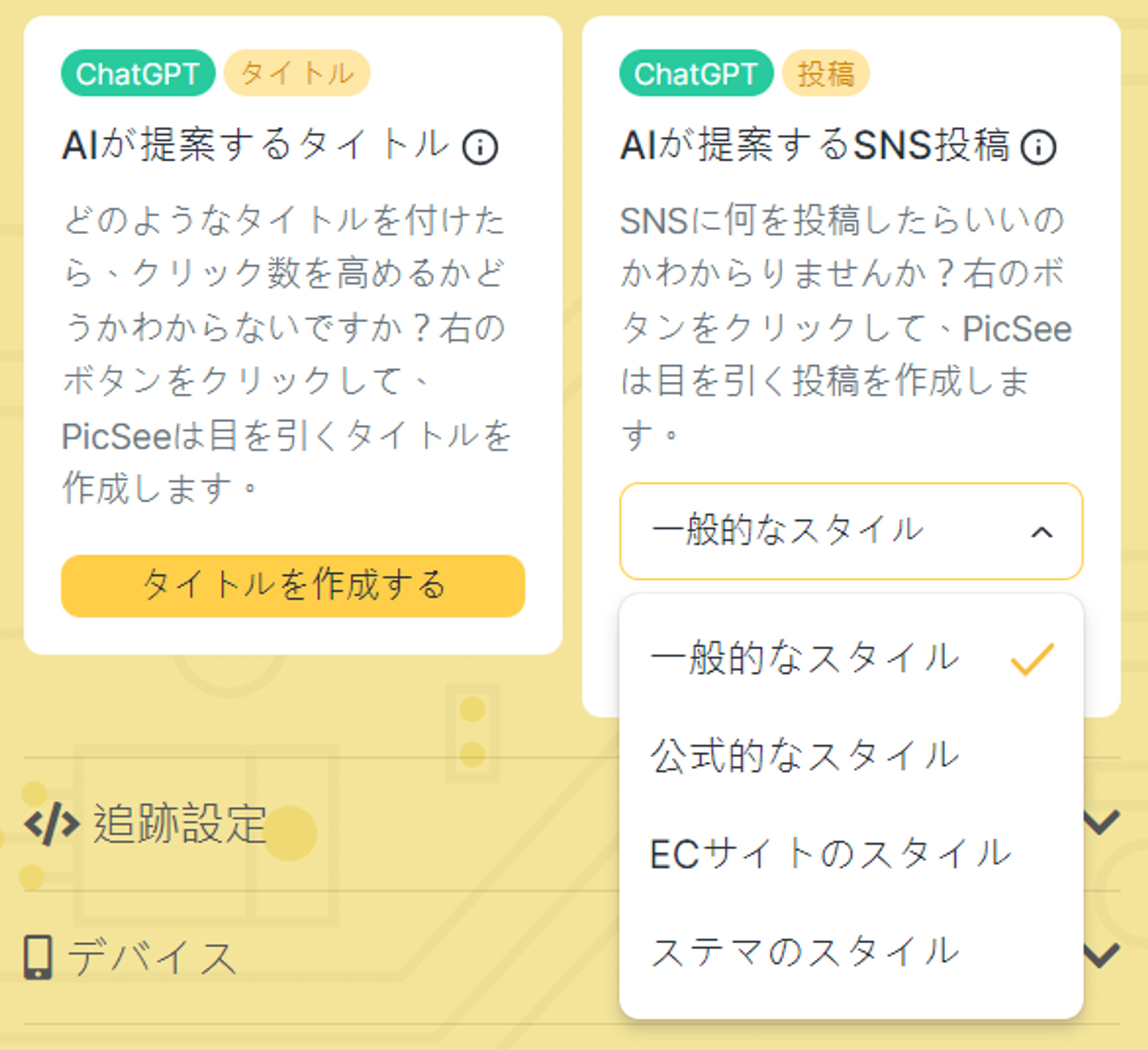
Task: Collapse the 一般的なスタイル style dropdown
Action: pyautogui.click(x=851, y=531)
